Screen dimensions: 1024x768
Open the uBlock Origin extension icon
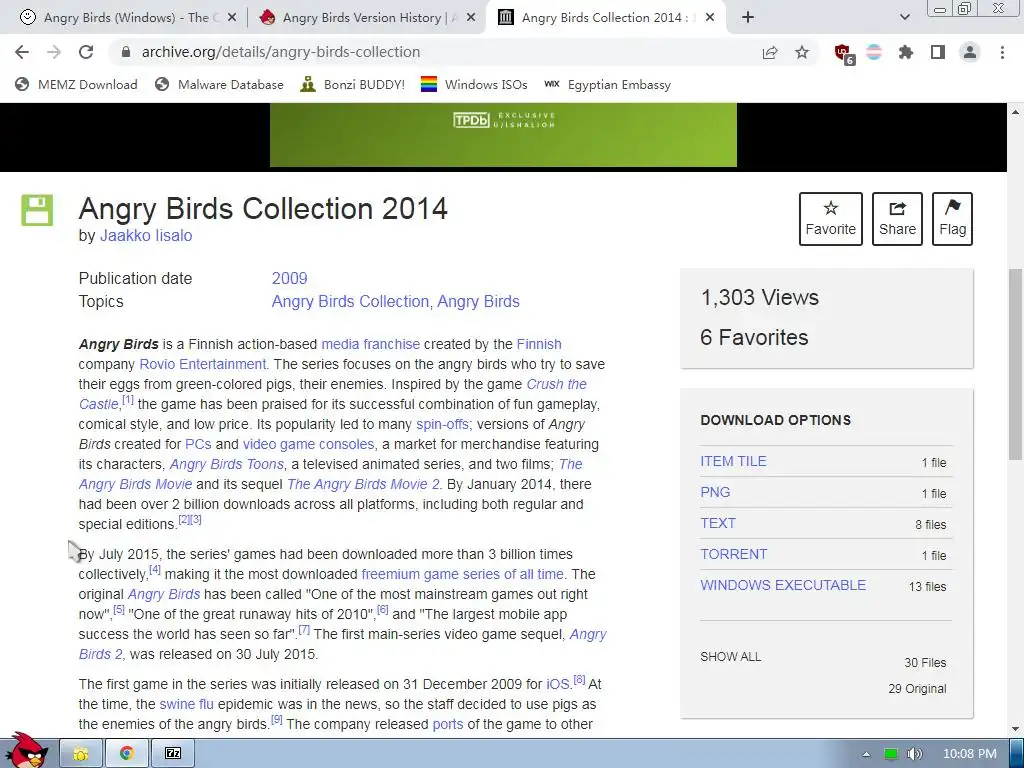(x=844, y=54)
